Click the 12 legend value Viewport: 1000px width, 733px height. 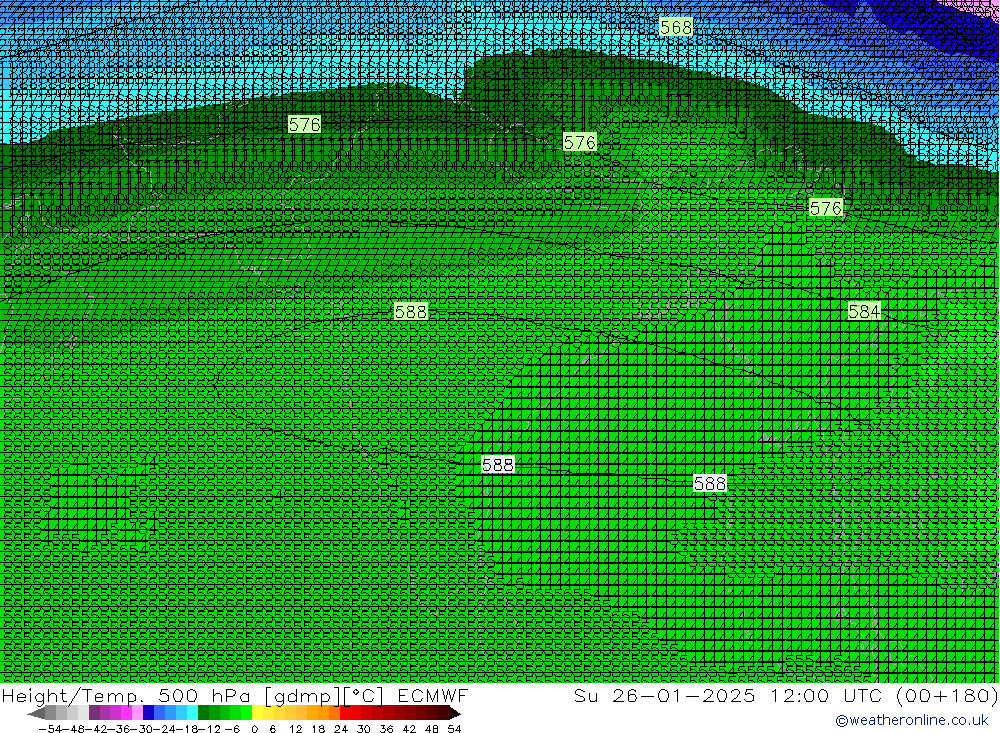[x=295, y=729]
